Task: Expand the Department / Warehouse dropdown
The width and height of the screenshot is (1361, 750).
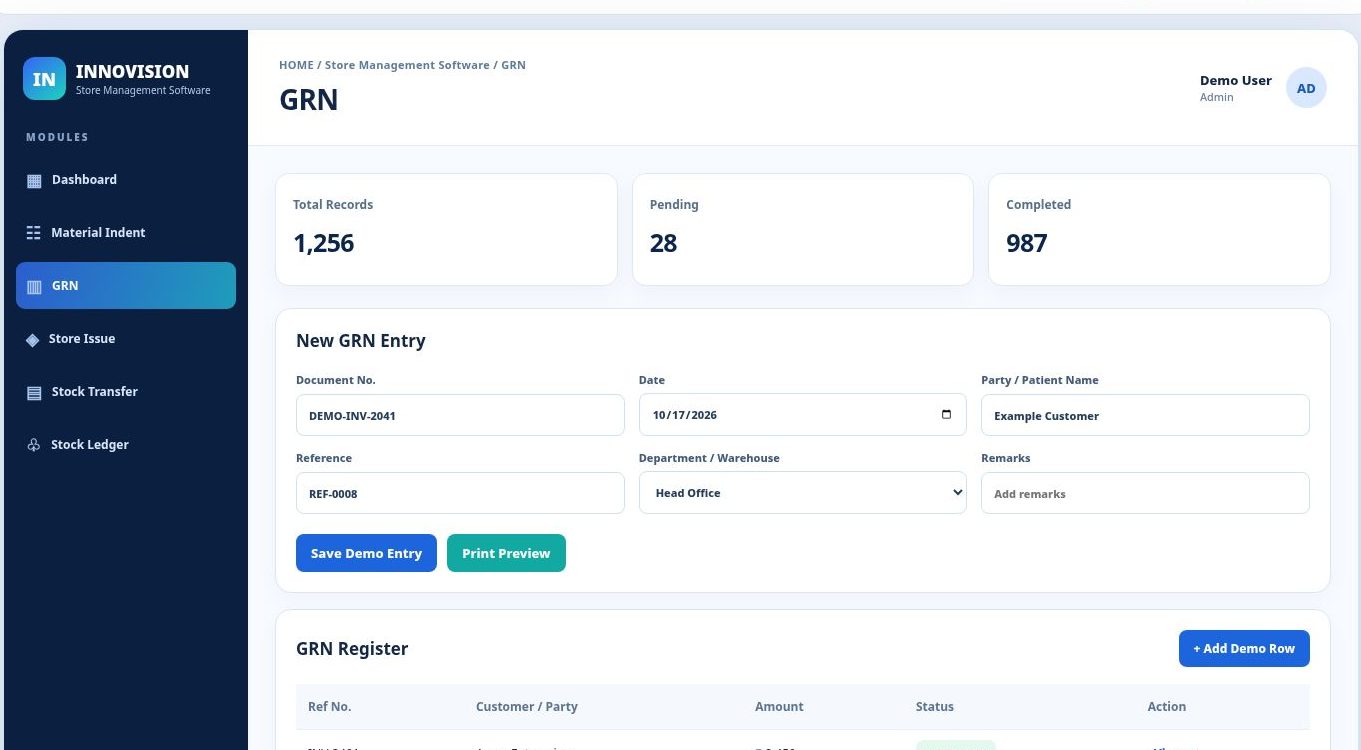Action: coord(803,493)
